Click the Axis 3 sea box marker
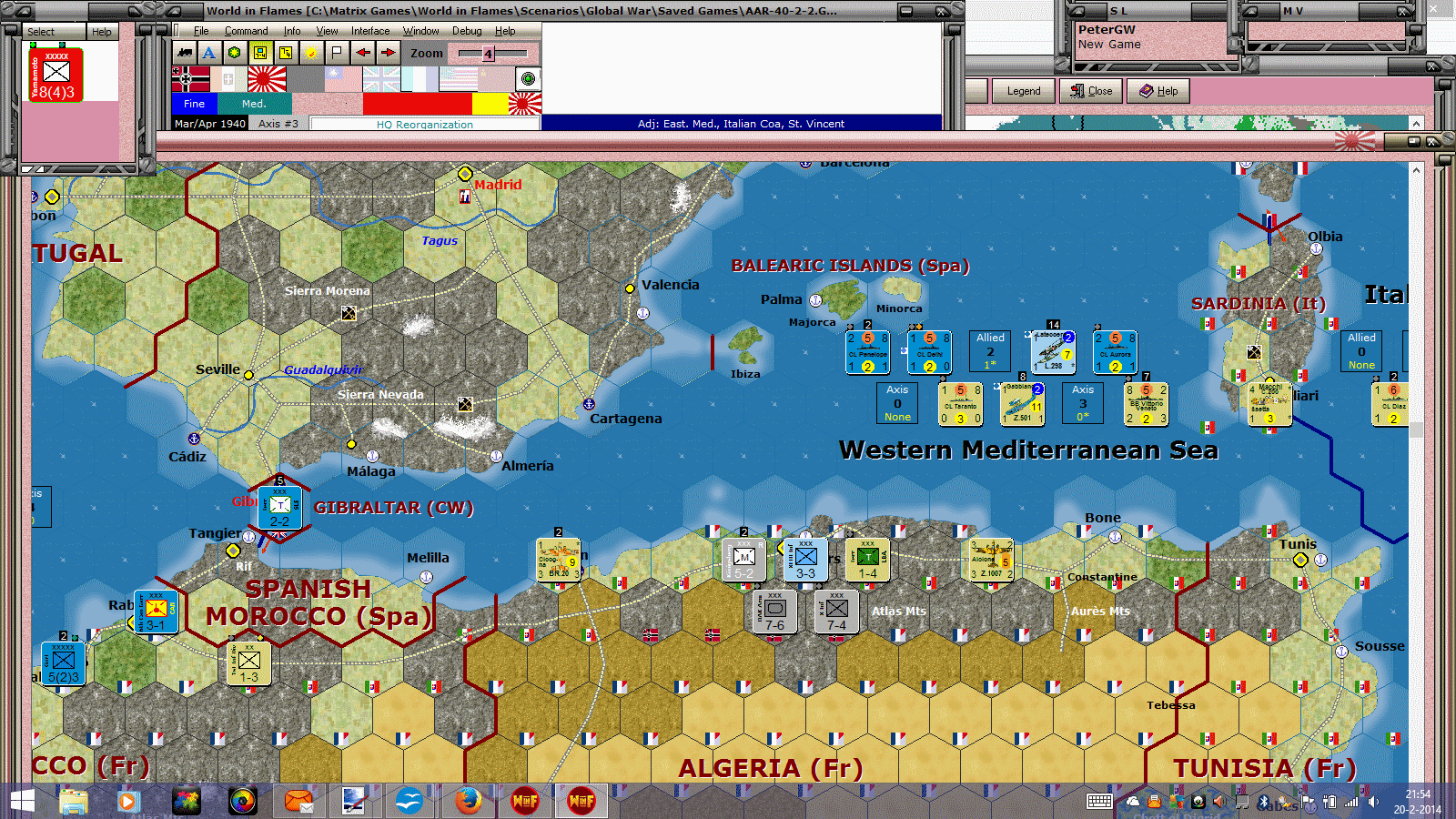 coord(1083,403)
